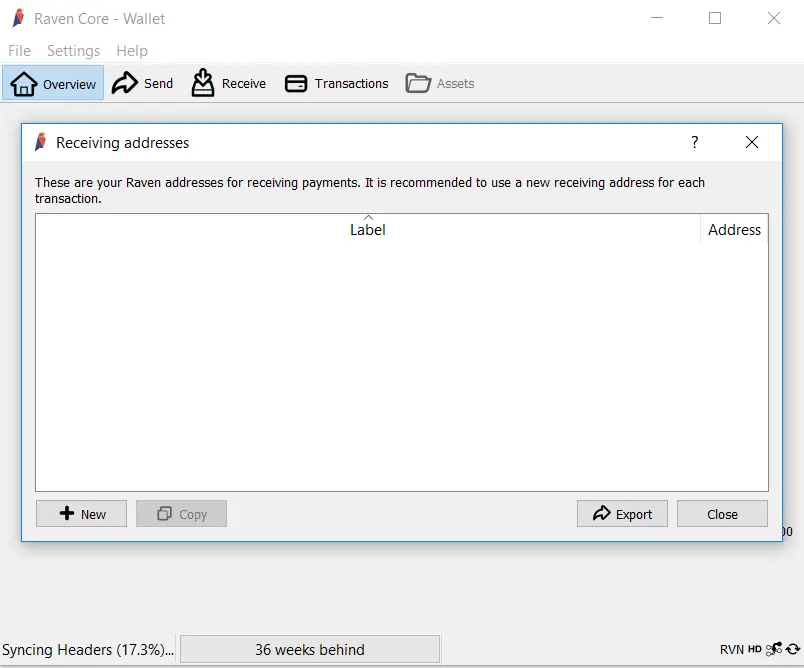Dismiss dialog with its X button
This screenshot has width=804, height=668.
coord(752,142)
